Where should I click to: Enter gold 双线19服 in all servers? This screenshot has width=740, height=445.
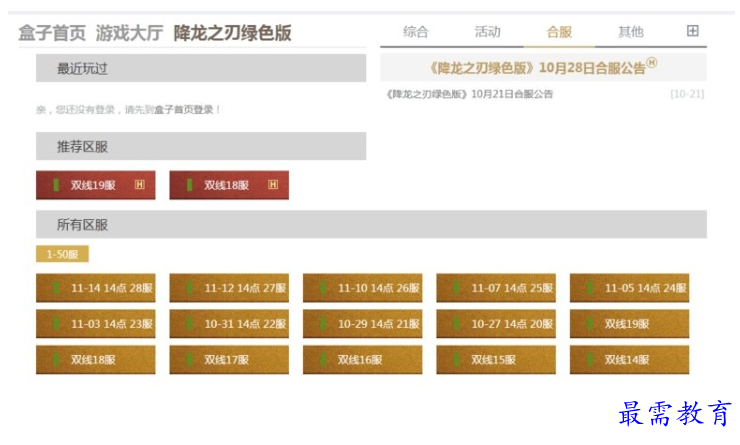pos(630,324)
